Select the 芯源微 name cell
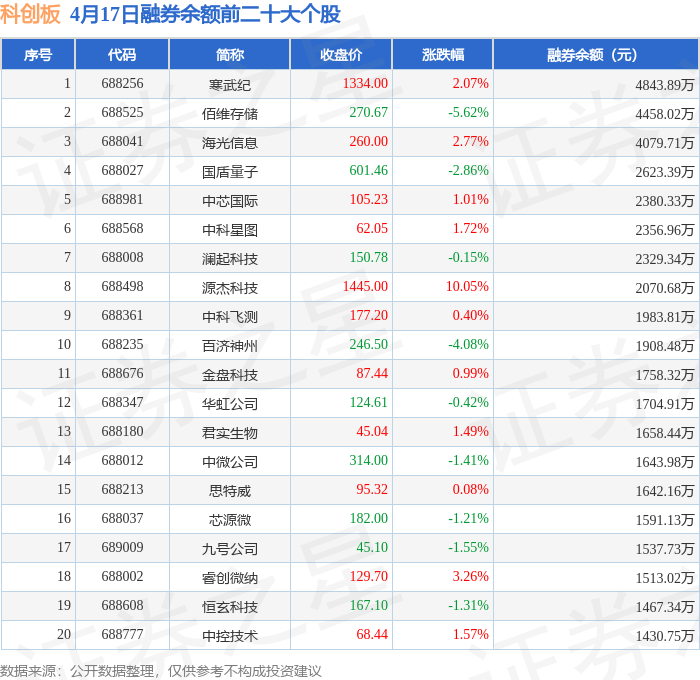 230,520
